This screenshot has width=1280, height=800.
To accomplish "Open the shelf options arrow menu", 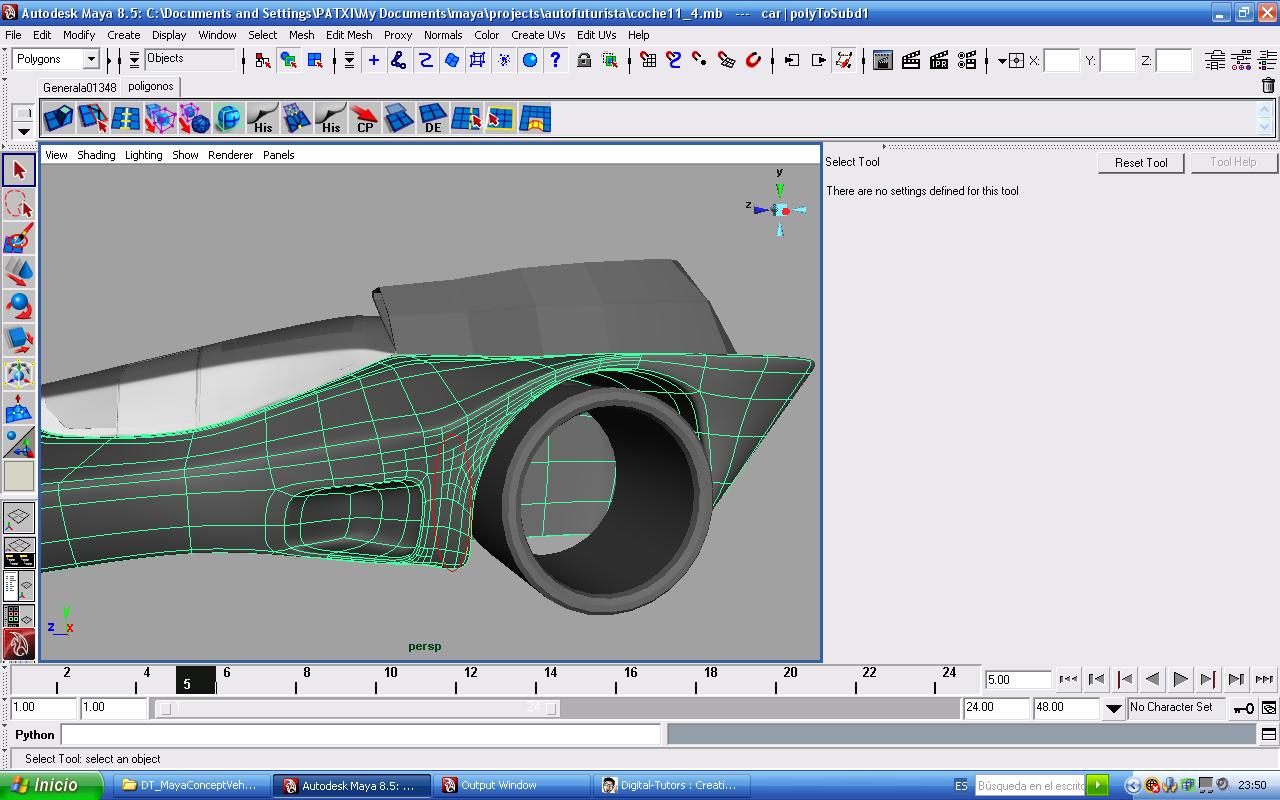I will coord(23,131).
